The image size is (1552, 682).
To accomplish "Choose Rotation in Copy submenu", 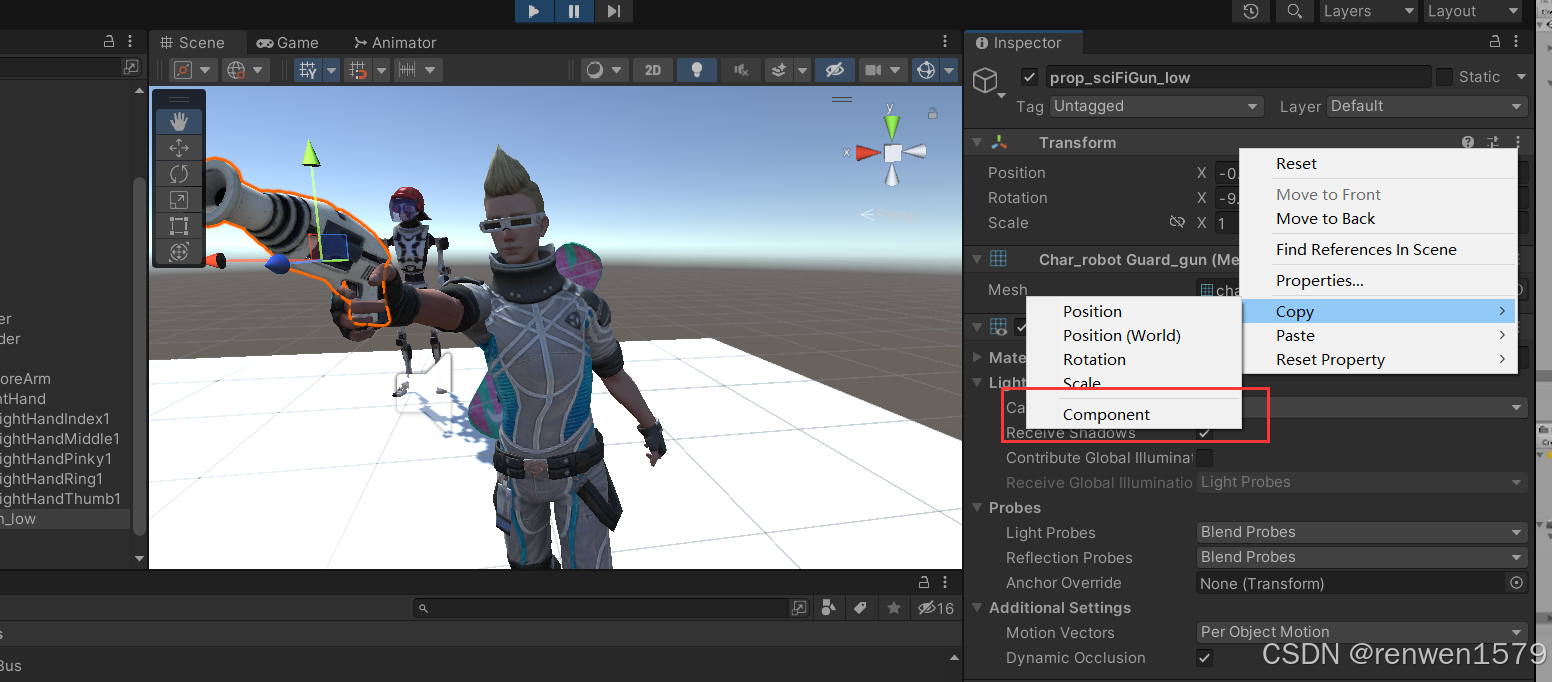I will [x=1135, y=360].
